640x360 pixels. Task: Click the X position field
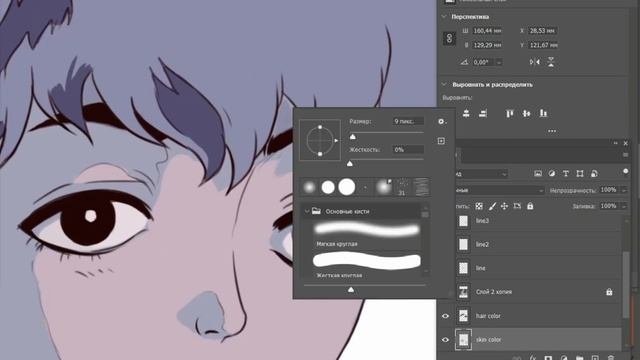pos(543,31)
